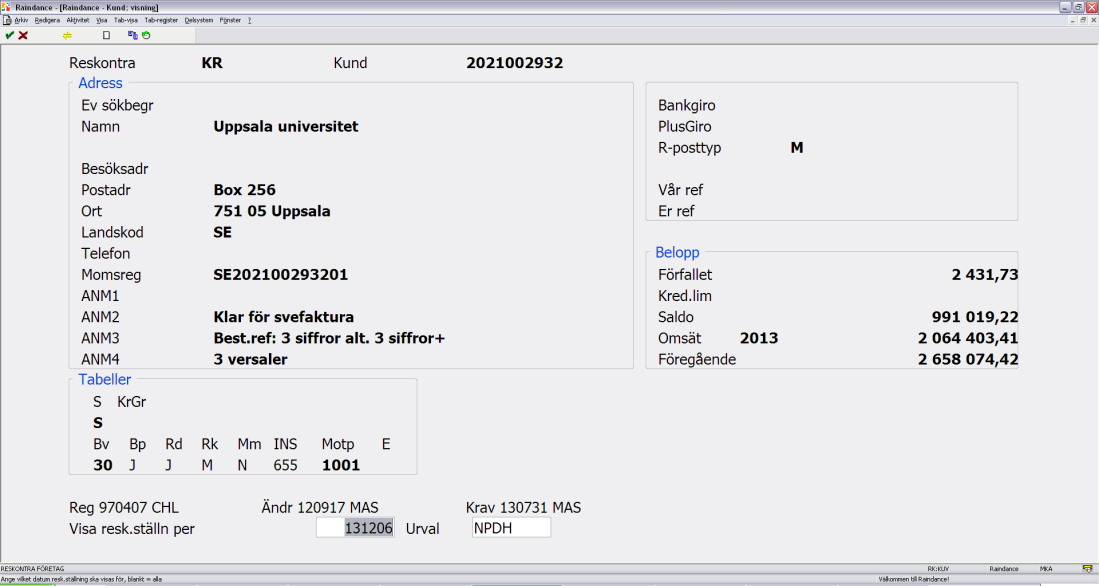Click RESKONTRA FÖRETAG status bar text

tap(32, 569)
